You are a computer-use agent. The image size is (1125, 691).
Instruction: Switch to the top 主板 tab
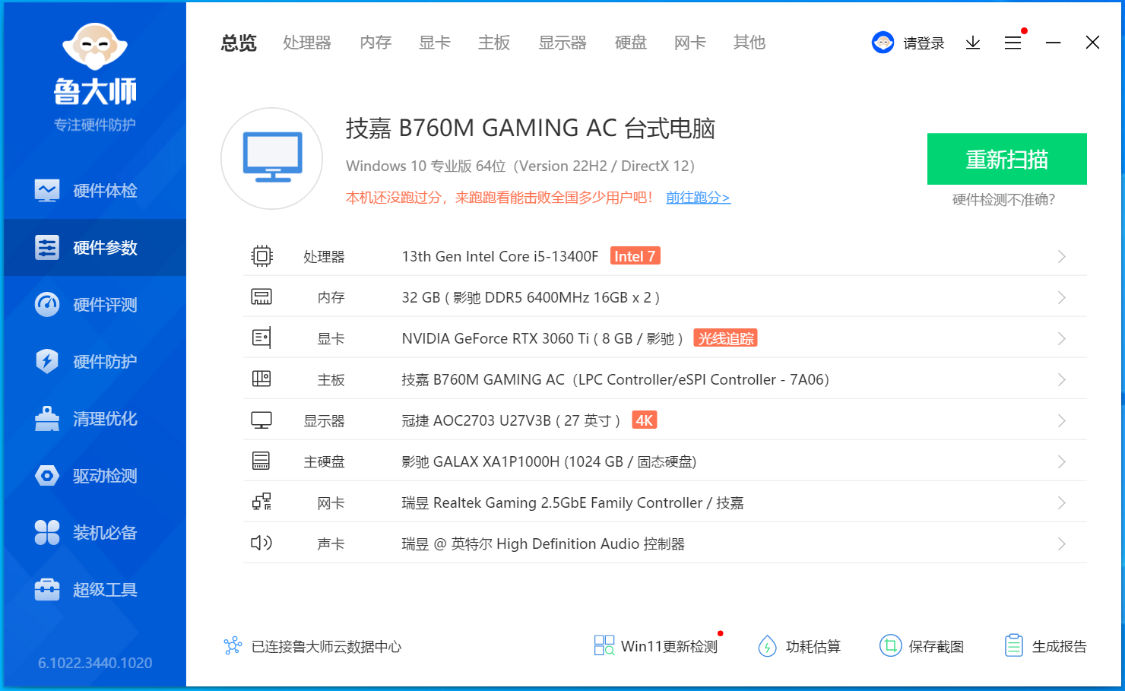494,43
